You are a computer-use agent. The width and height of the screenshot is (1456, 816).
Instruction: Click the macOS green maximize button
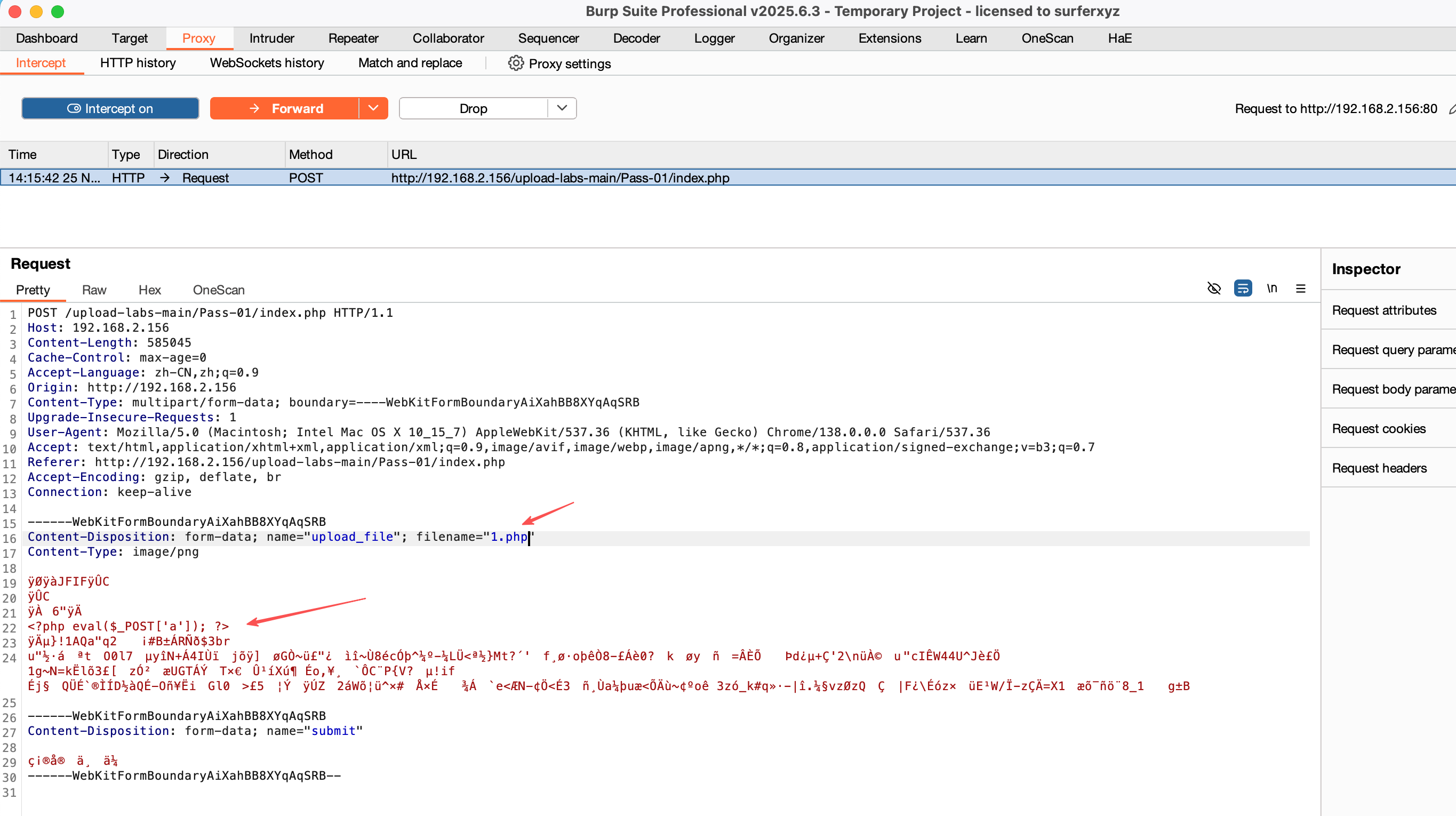coord(58,11)
